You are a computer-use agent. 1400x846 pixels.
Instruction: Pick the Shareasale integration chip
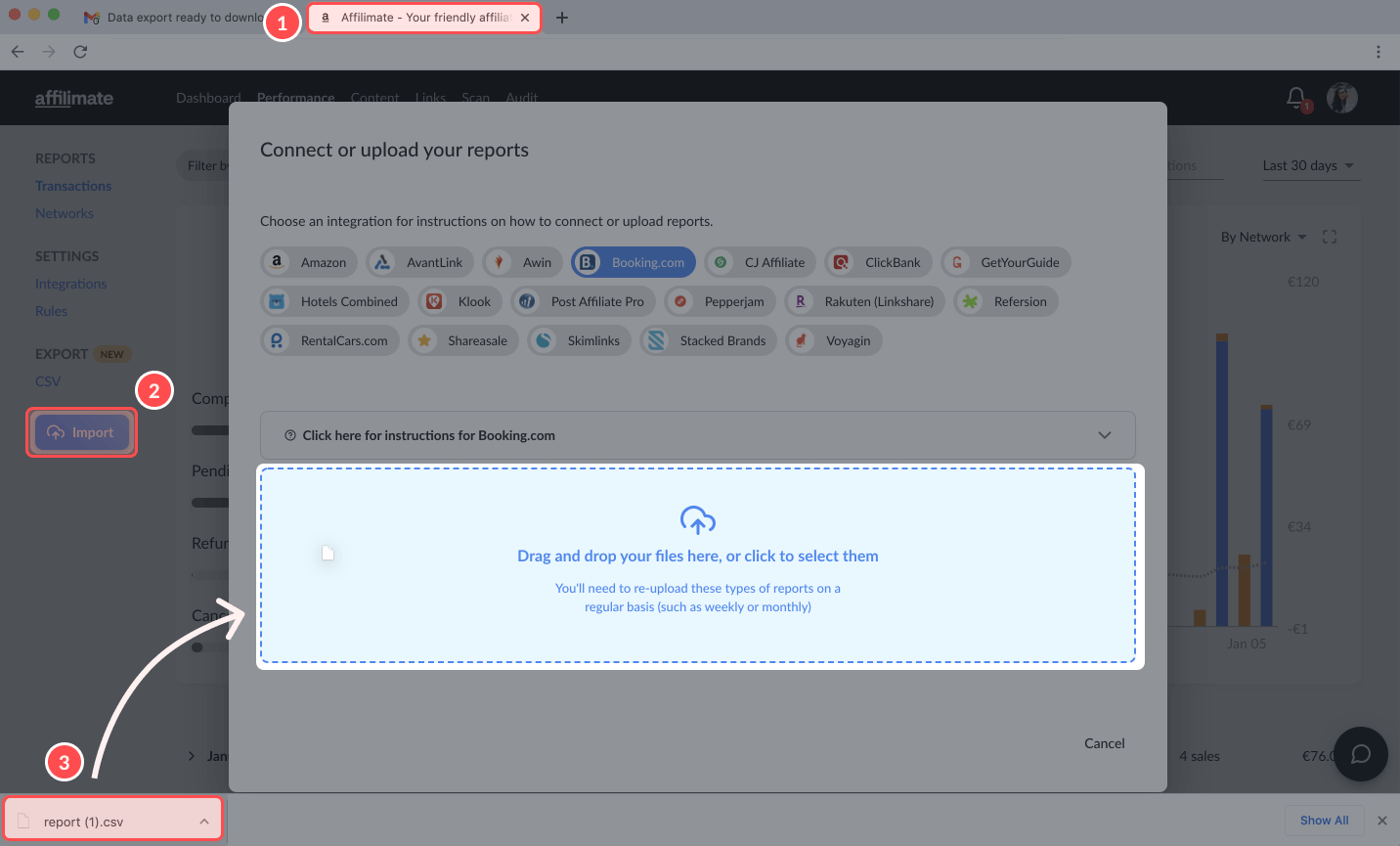[463, 340]
